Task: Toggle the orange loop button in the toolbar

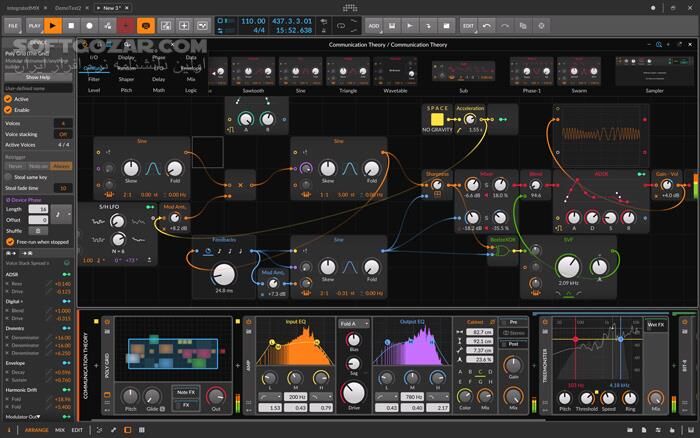Action: [x=146, y=26]
